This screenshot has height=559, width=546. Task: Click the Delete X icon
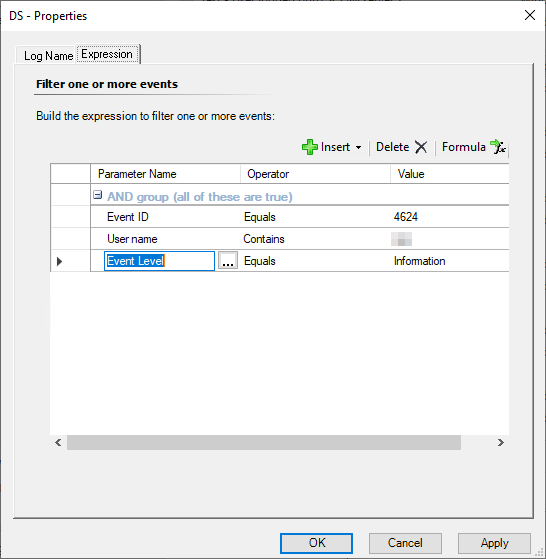pos(421,147)
